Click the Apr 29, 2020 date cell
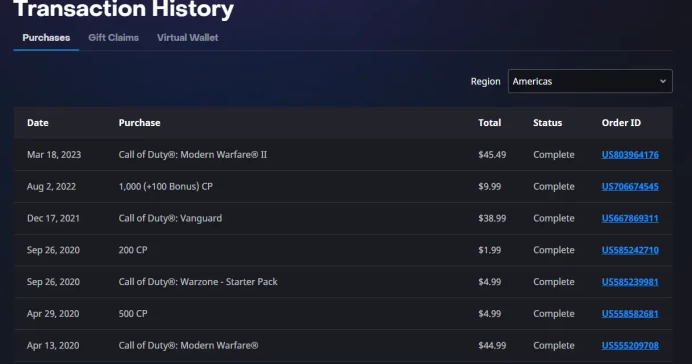692x364 pixels. point(53,314)
